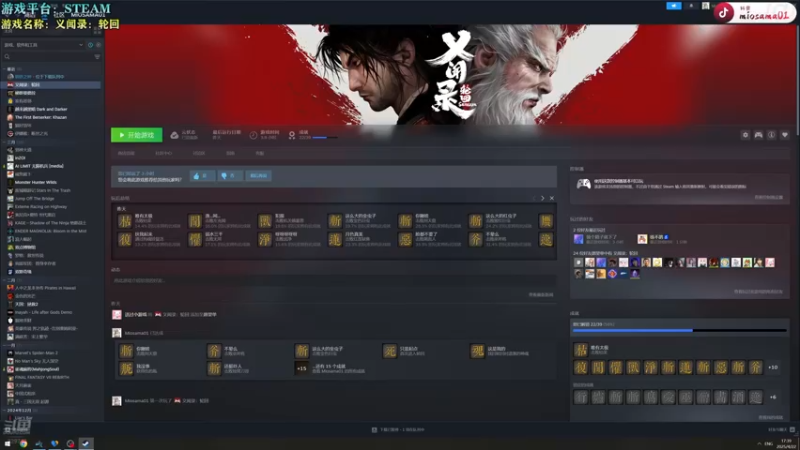Open Chrome from the taskbar
Image resolution: width=800 pixels, height=450 pixels.
(23, 444)
